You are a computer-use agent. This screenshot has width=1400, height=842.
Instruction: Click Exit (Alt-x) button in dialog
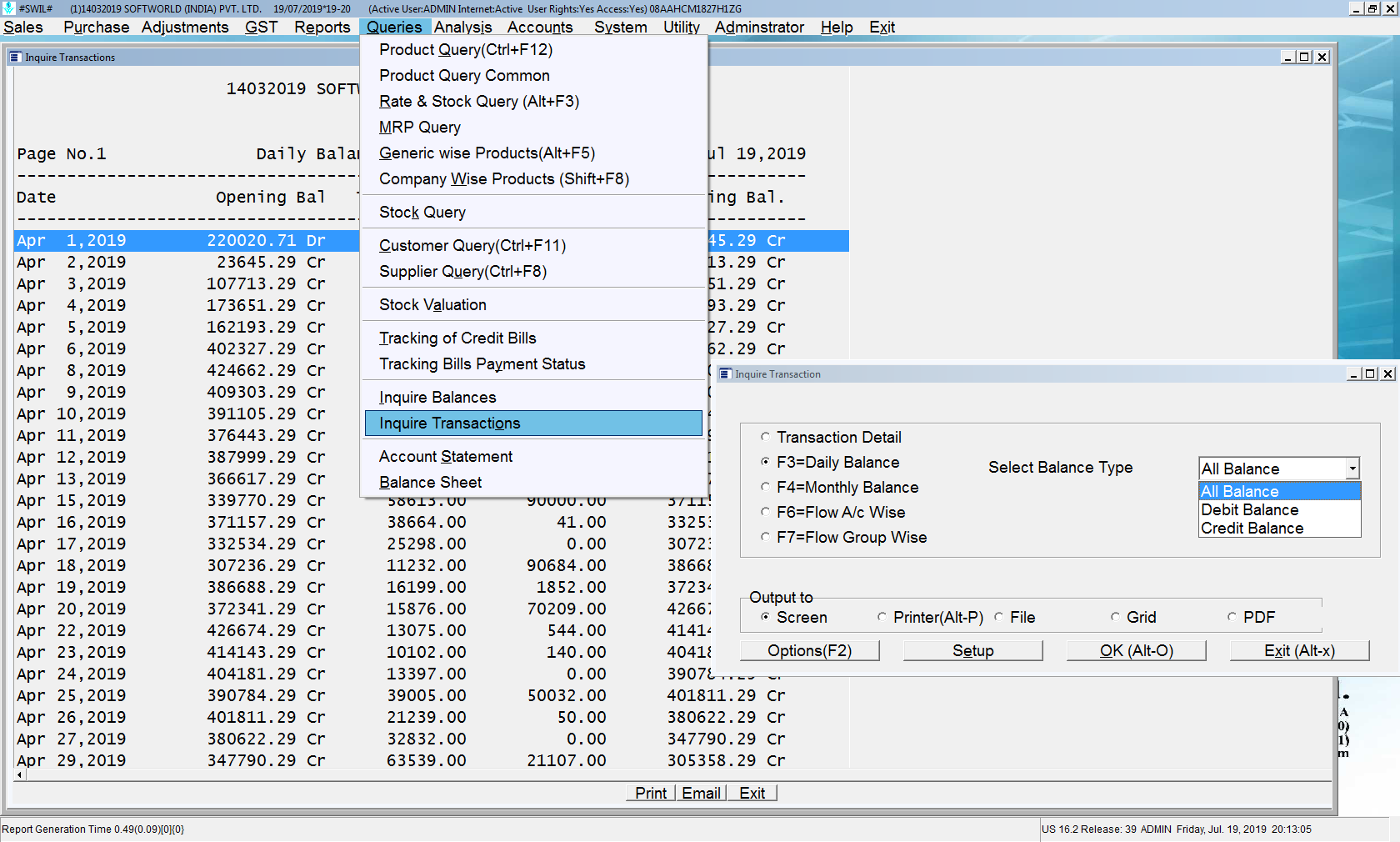coord(1300,651)
